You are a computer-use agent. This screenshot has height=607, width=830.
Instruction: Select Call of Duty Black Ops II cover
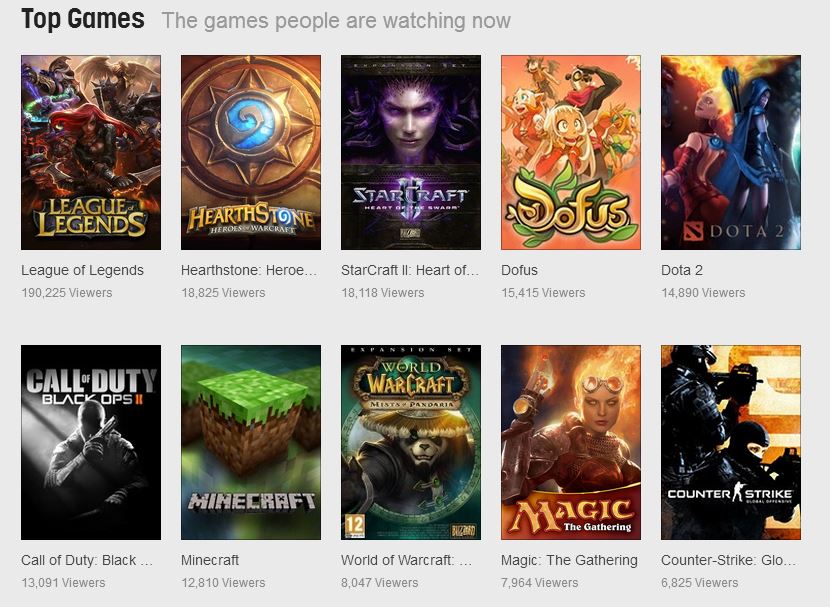[91, 442]
